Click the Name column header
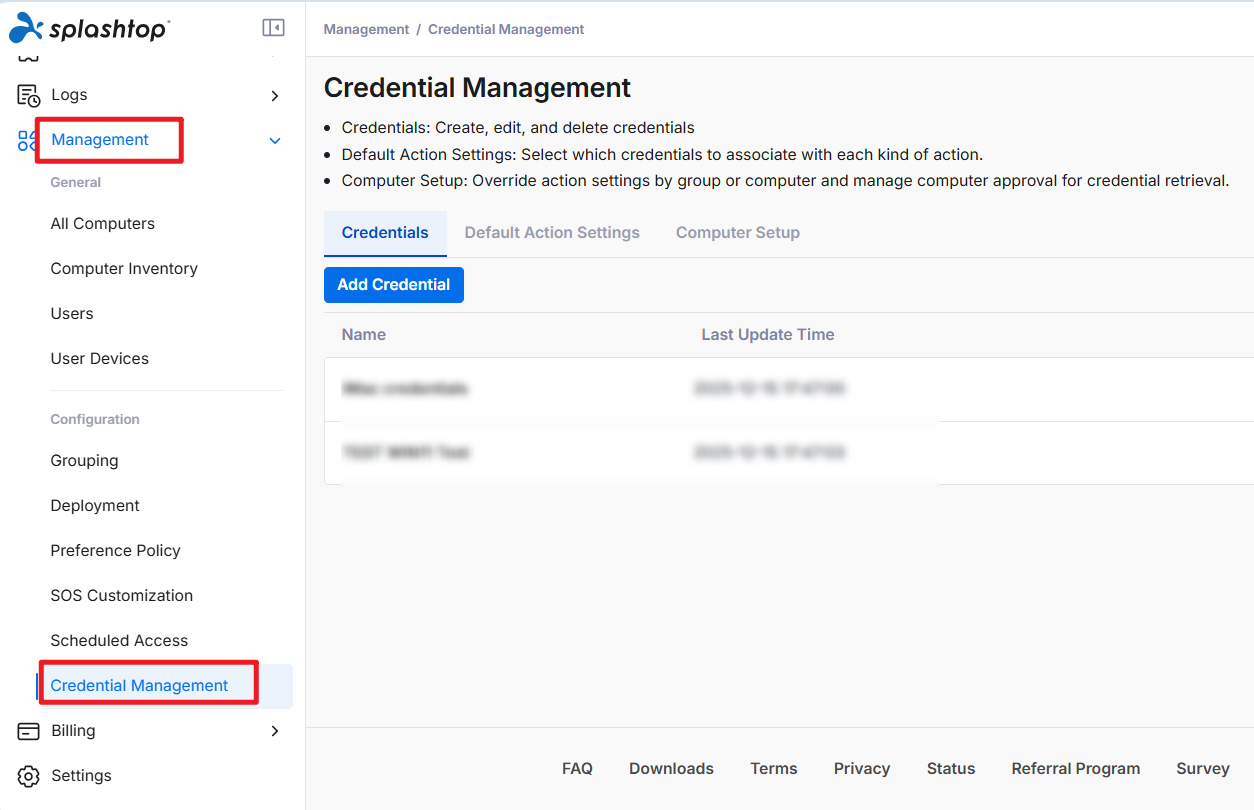The width and height of the screenshot is (1254, 810). tap(364, 335)
